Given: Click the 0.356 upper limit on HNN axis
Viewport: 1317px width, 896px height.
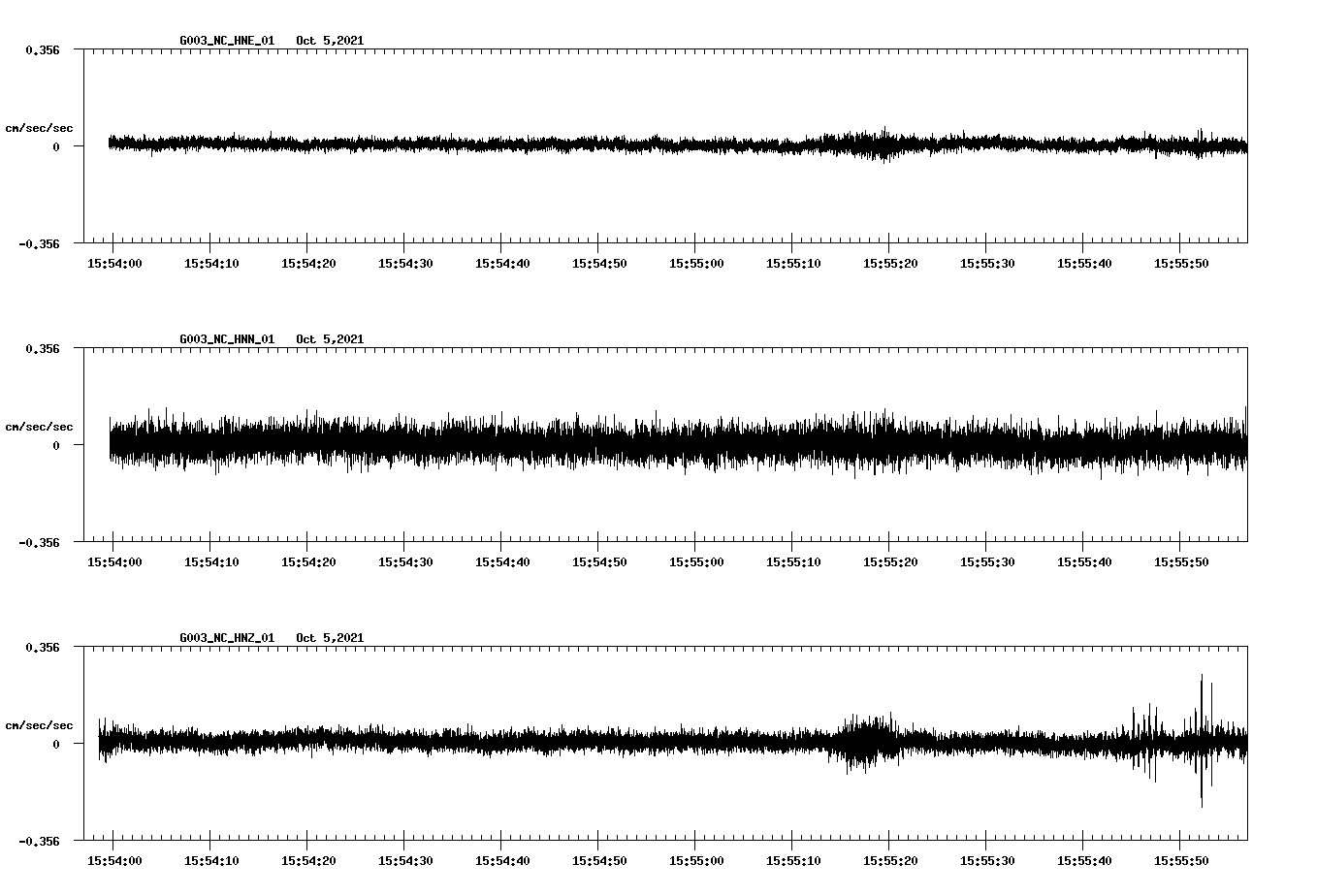Looking at the screenshot, I should click(x=43, y=348).
